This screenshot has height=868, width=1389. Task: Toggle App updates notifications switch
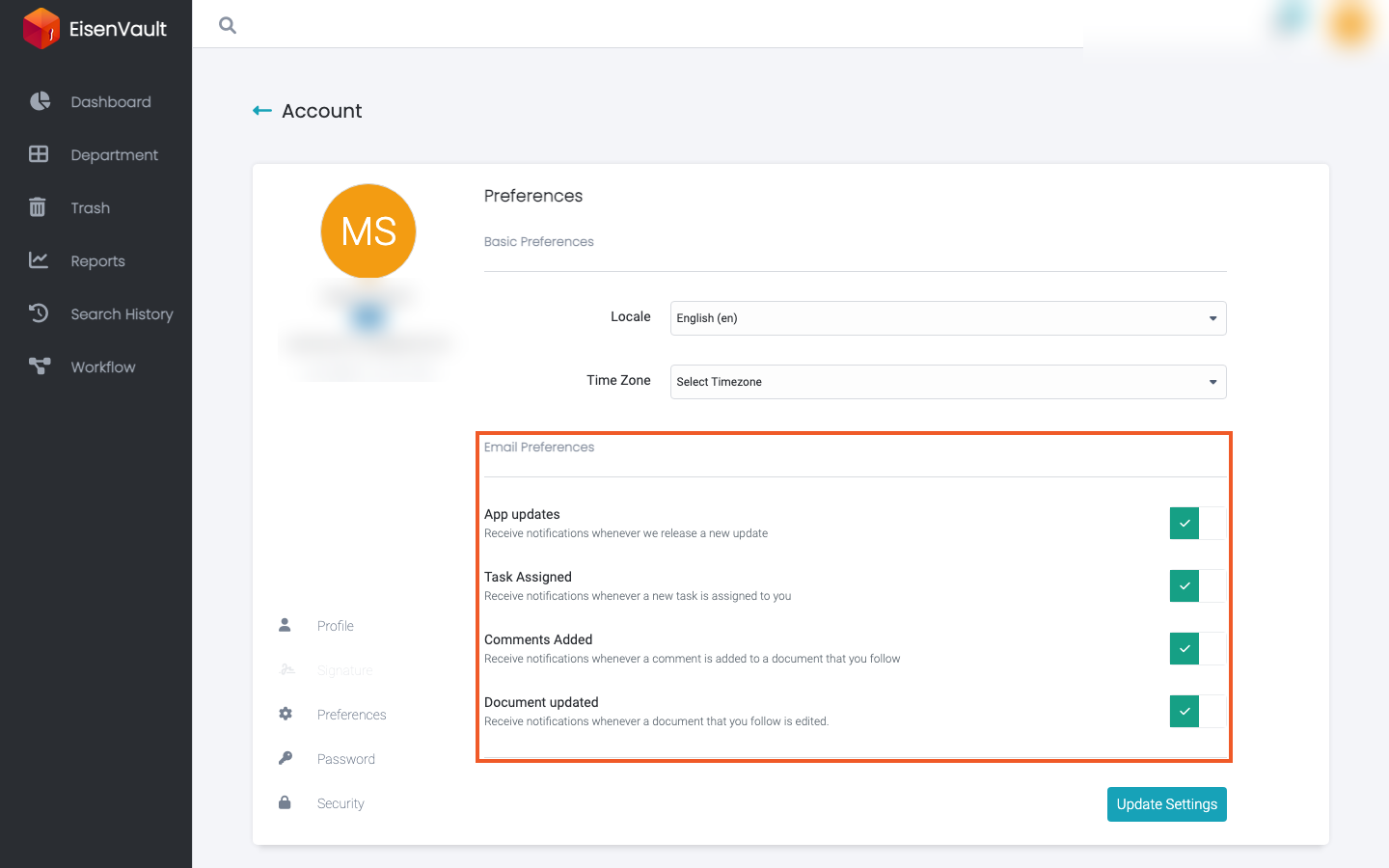pos(1198,524)
